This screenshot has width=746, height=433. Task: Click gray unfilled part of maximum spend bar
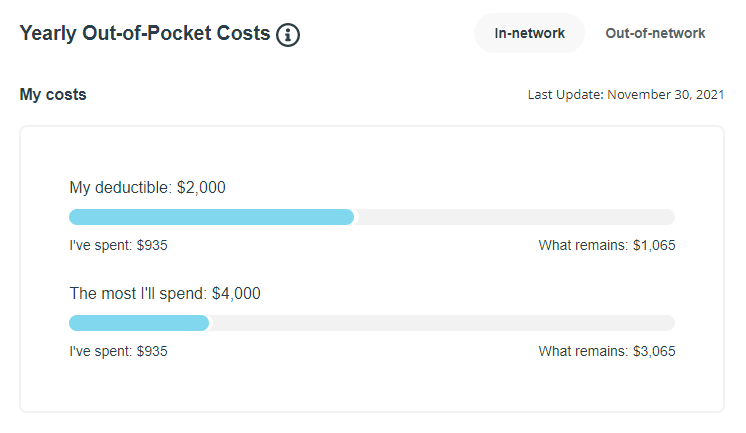coord(440,323)
